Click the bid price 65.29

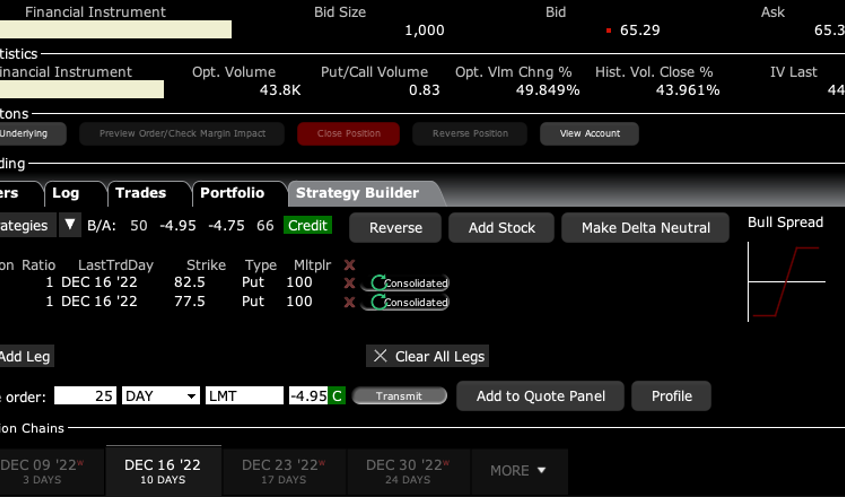tap(640, 30)
